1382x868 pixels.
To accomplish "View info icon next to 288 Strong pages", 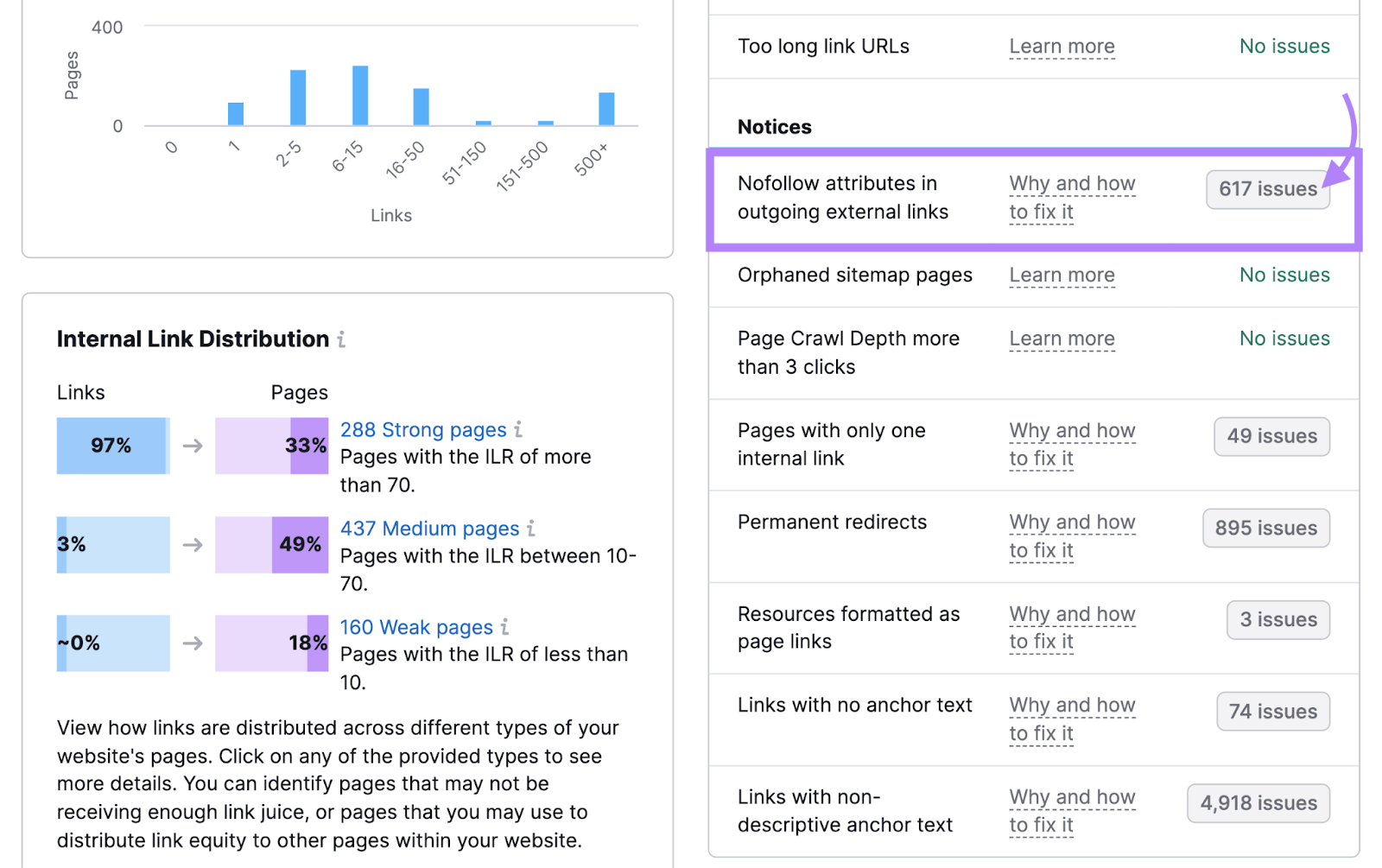I will click(518, 428).
